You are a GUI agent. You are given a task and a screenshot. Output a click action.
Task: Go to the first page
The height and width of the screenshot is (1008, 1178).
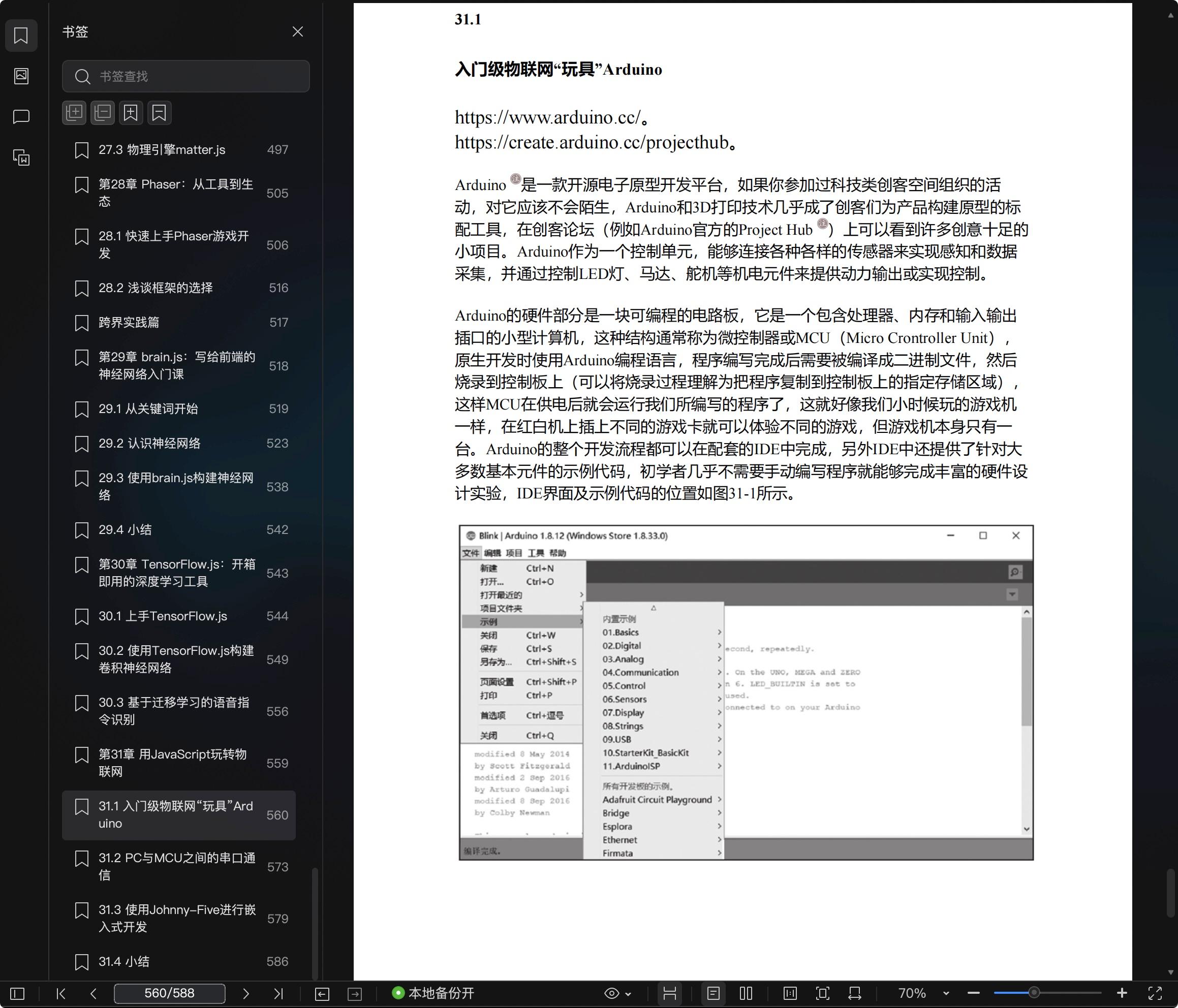(61, 993)
